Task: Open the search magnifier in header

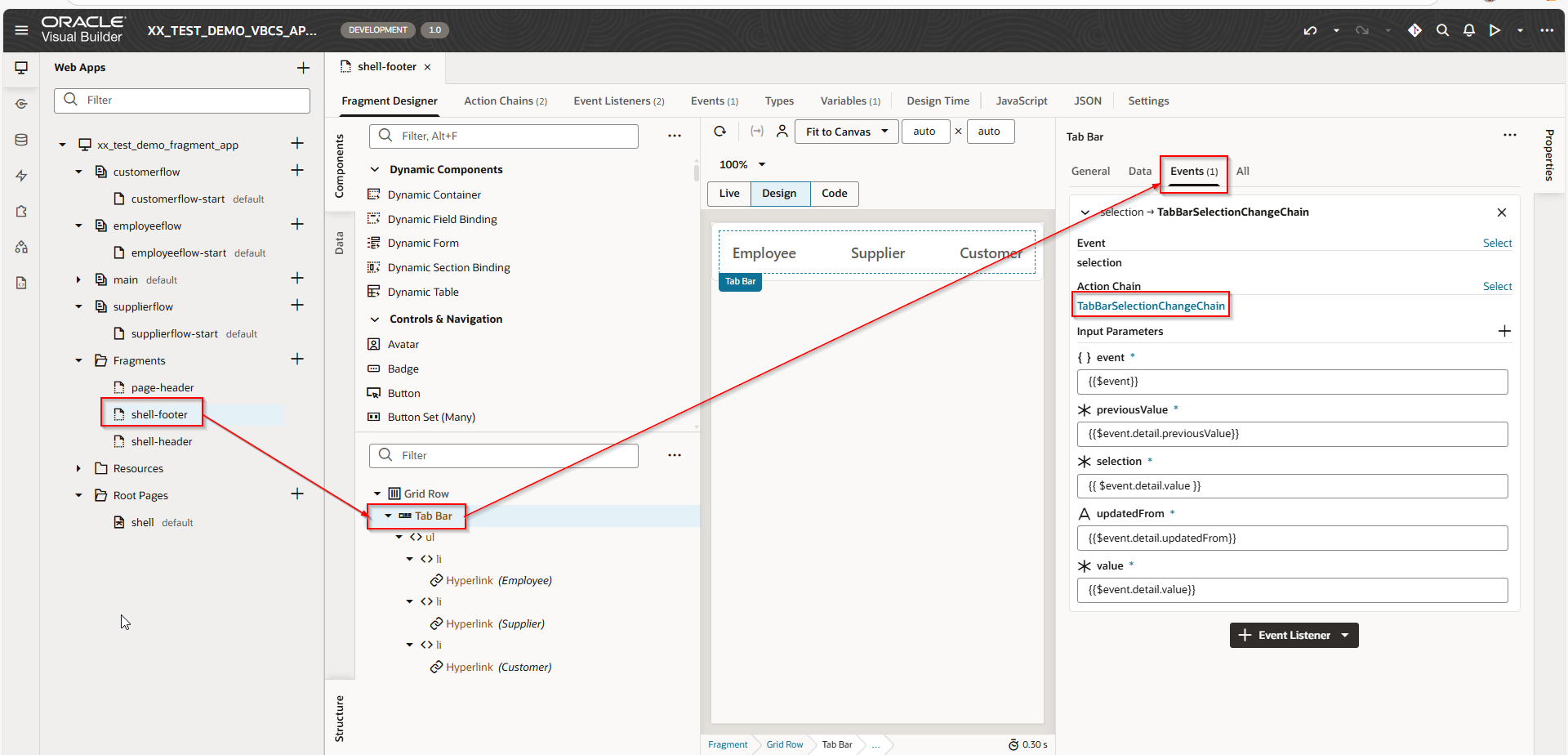Action: pos(1442,30)
